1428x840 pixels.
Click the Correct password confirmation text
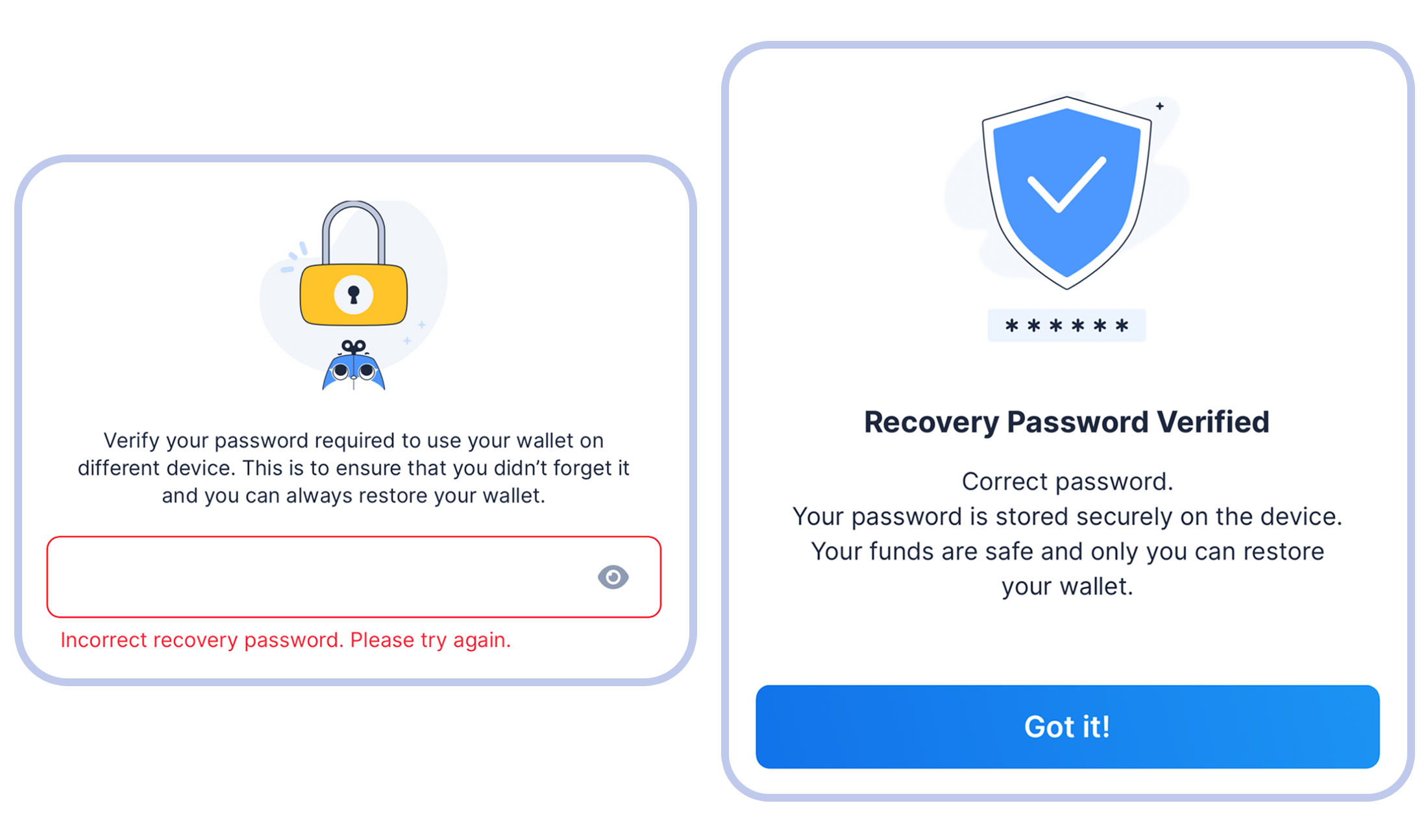tap(1067, 482)
